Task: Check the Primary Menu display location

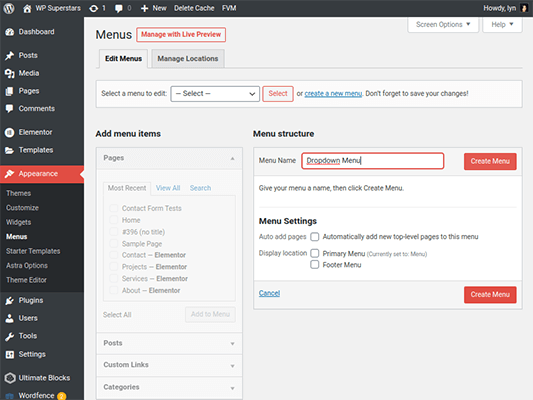Action: (315, 254)
